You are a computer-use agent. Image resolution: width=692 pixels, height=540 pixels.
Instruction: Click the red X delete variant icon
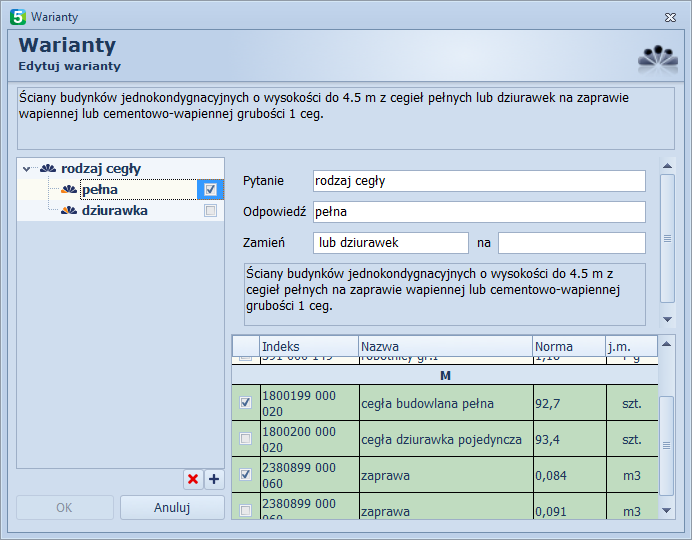click(x=192, y=480)
